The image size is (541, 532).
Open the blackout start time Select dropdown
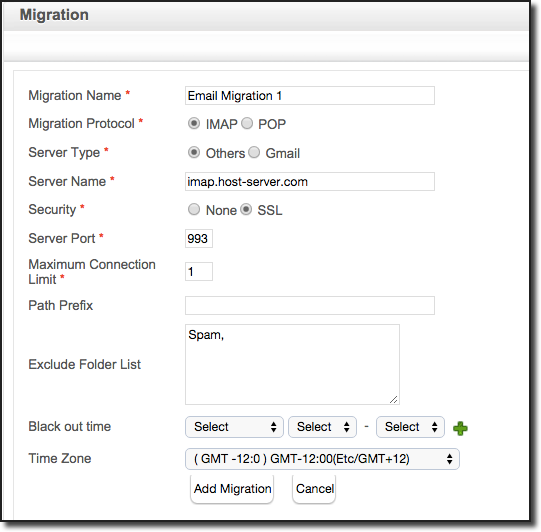[x=322, y=427]
